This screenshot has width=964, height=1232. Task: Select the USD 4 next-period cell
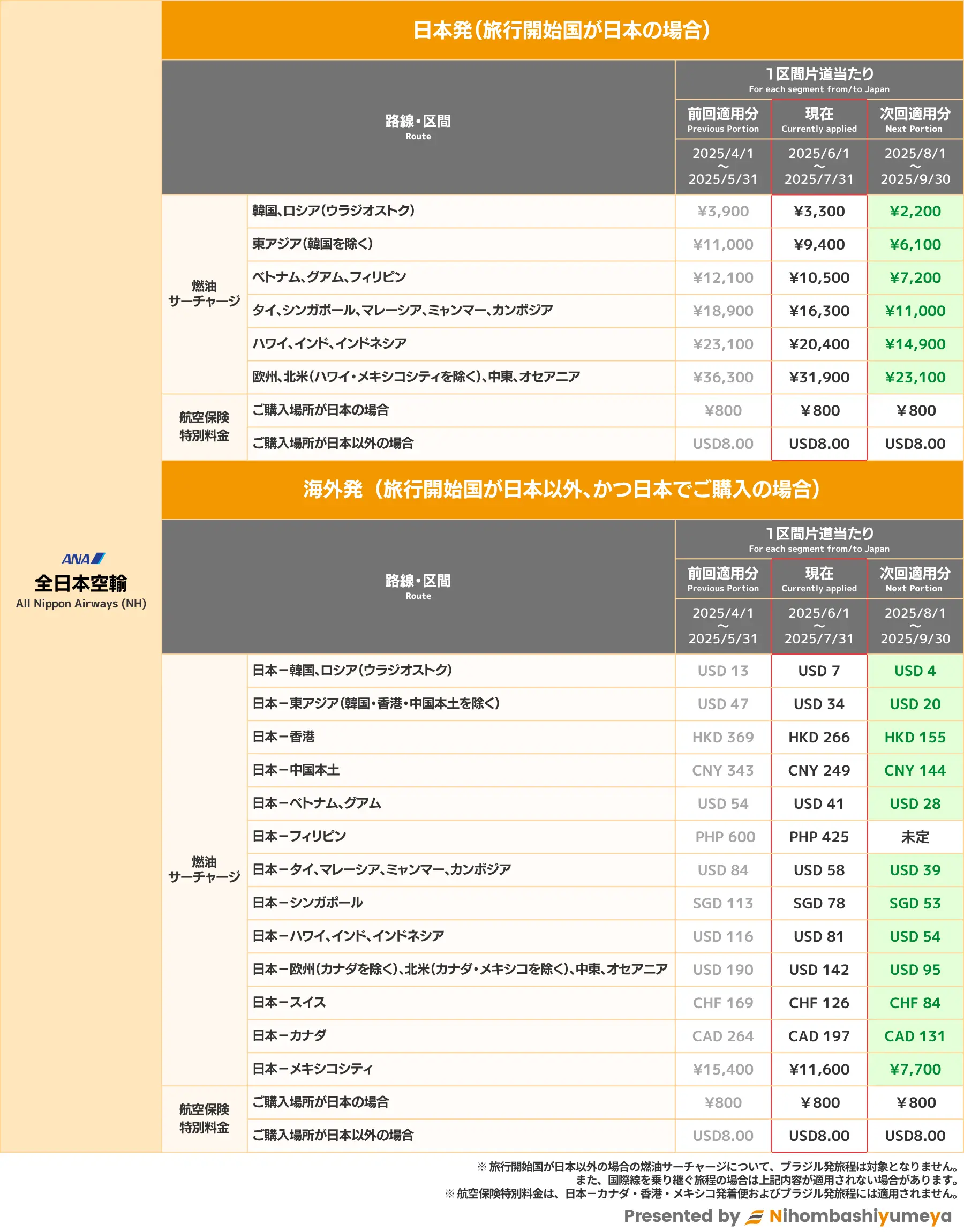pyautogui.click(x=915, y=671)
